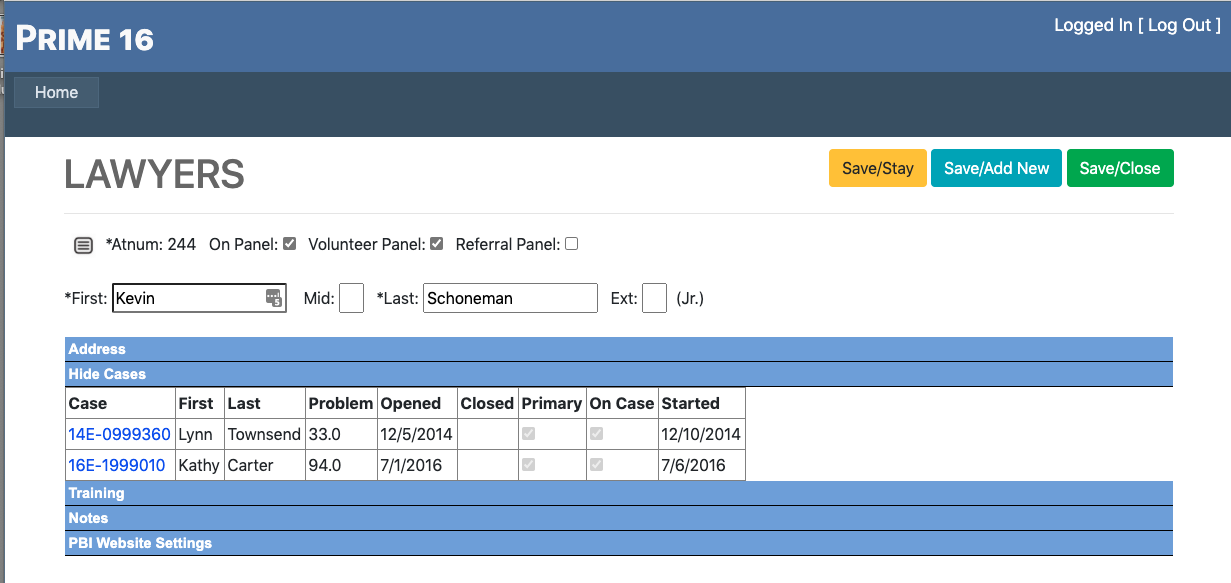
Task: Open case 14E-0999360 link
Action: (119, 434)
